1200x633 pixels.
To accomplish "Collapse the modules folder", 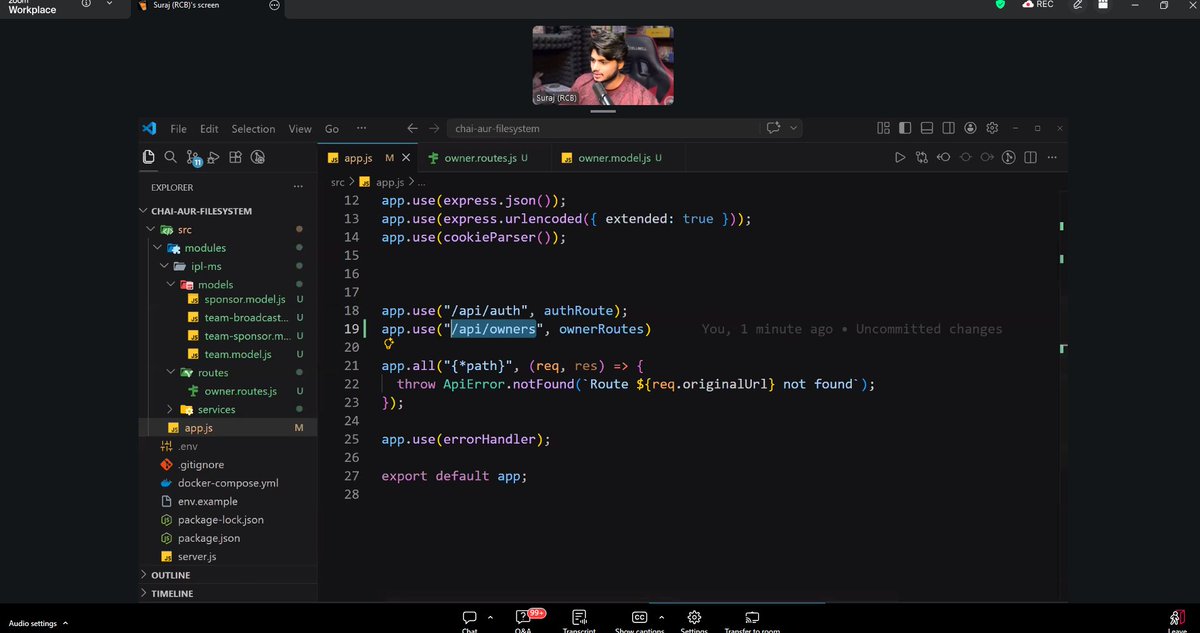I will pyautogui.click(x=158, y=247).
